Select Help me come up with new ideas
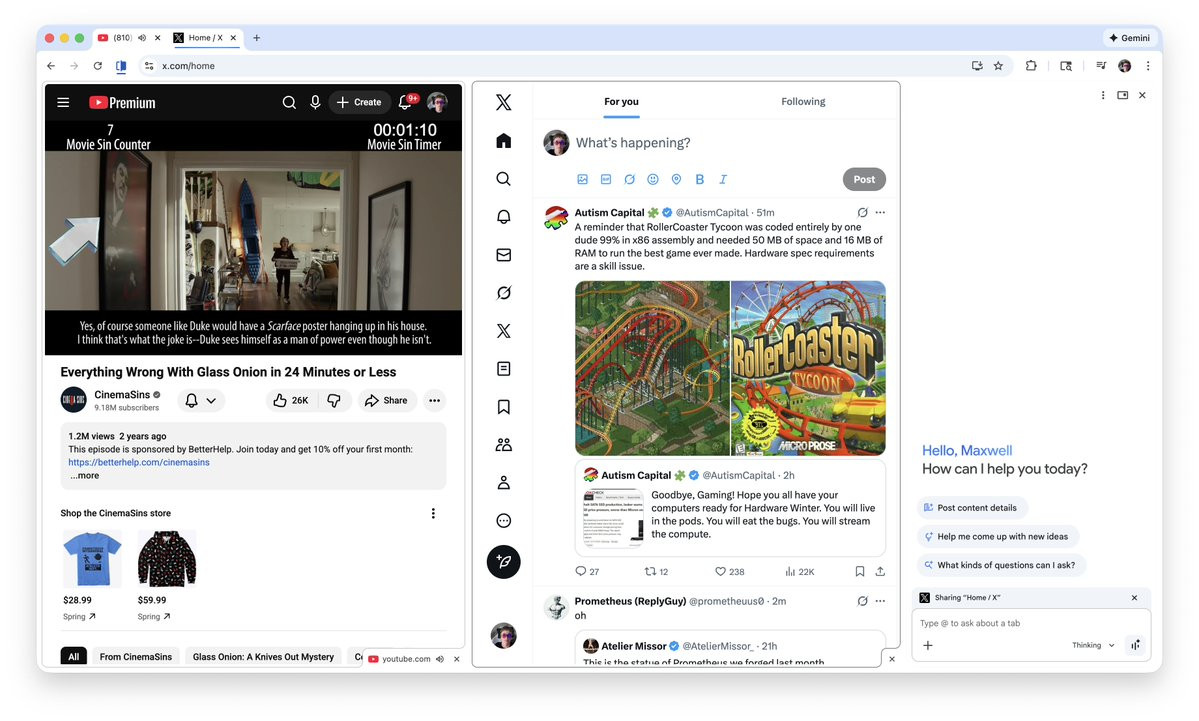Screen dimensions: 1199x721 [x=997, y=537]
